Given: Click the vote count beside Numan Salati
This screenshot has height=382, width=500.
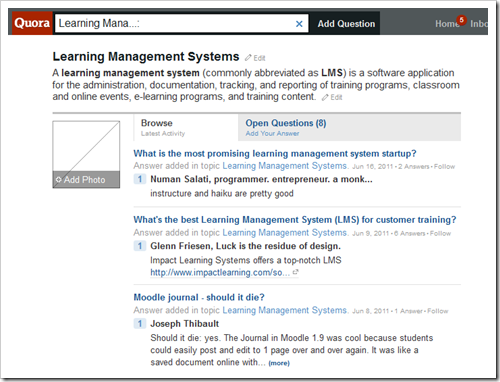Looking at the screenshot, I should (140, 179).
